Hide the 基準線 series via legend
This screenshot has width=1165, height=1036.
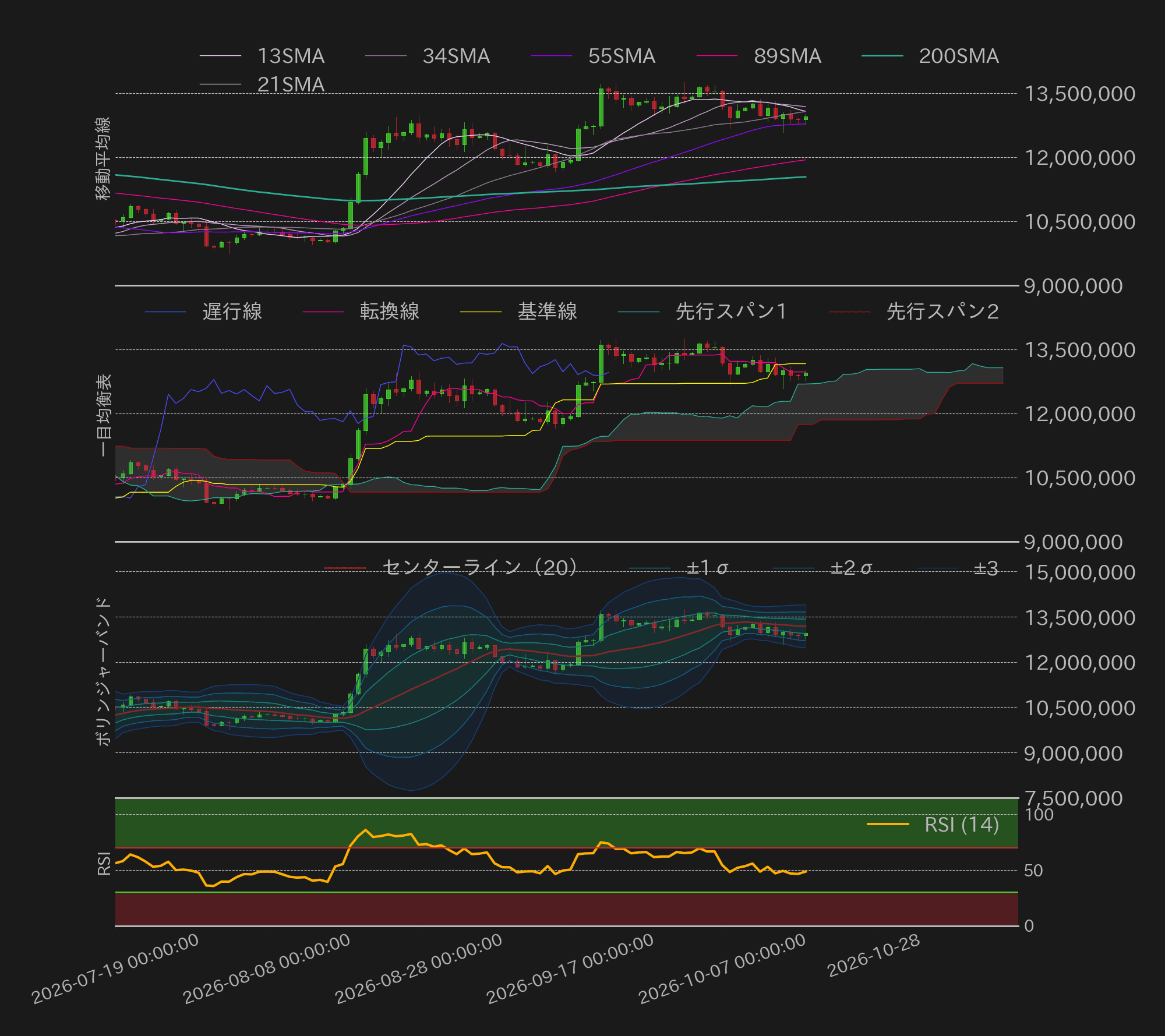(x=519, y=312)
